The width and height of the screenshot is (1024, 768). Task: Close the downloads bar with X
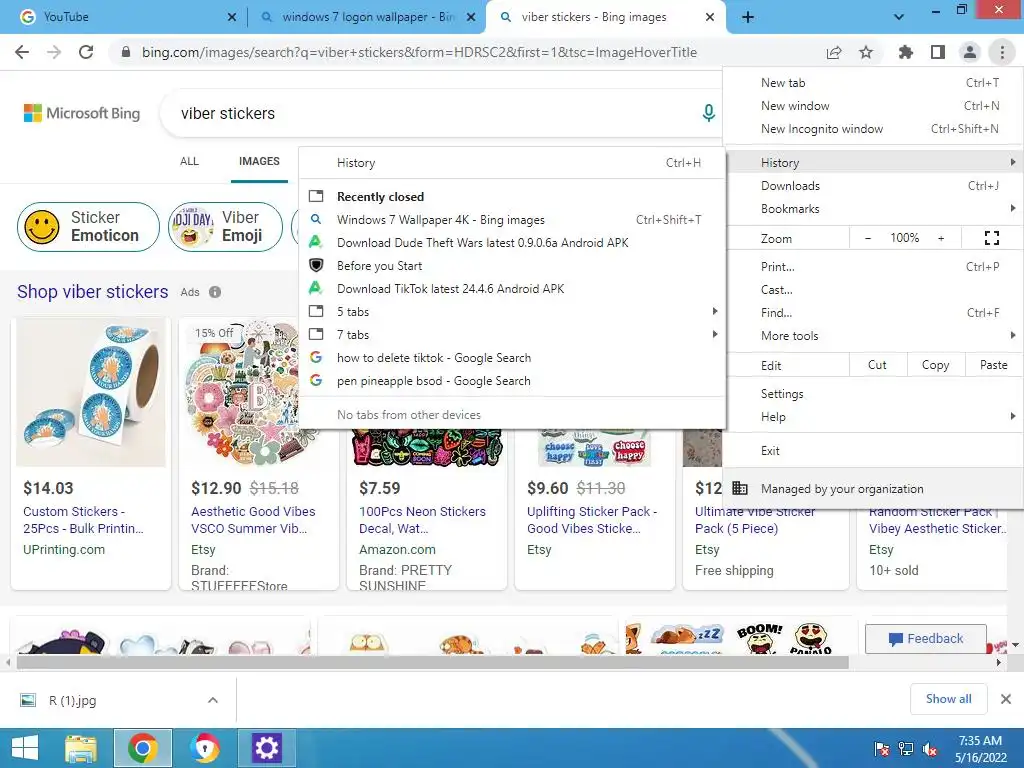tap(1006, 699)
